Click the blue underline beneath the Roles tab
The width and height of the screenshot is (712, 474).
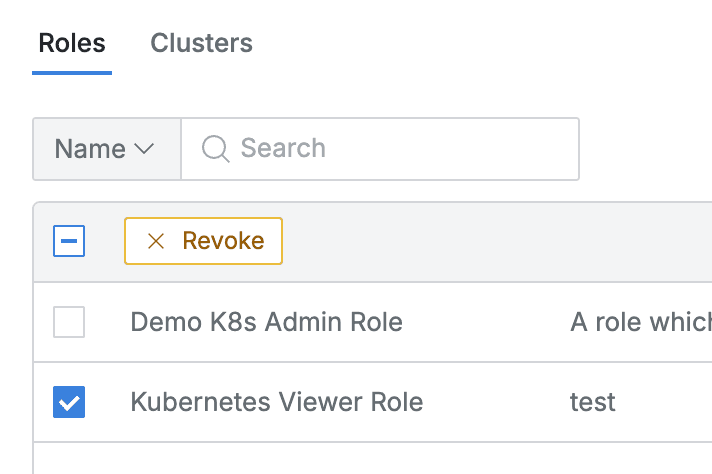click(72, 72)
